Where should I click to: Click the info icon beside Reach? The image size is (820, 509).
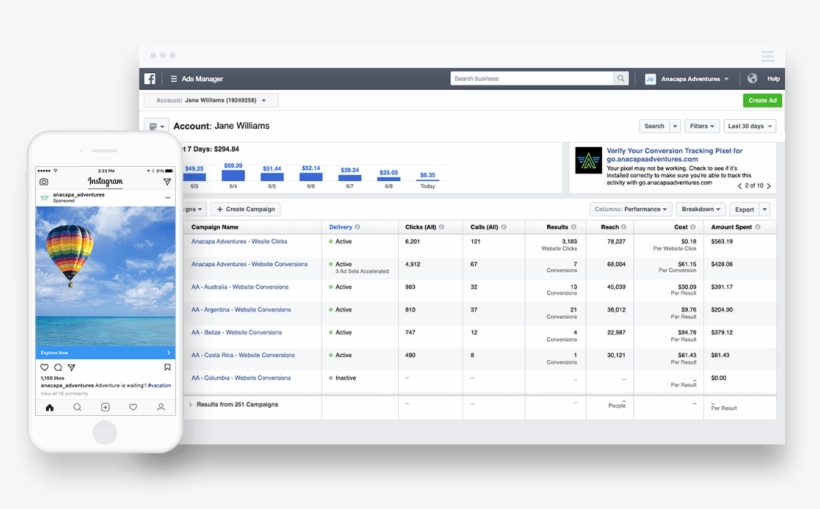[623, 227]
